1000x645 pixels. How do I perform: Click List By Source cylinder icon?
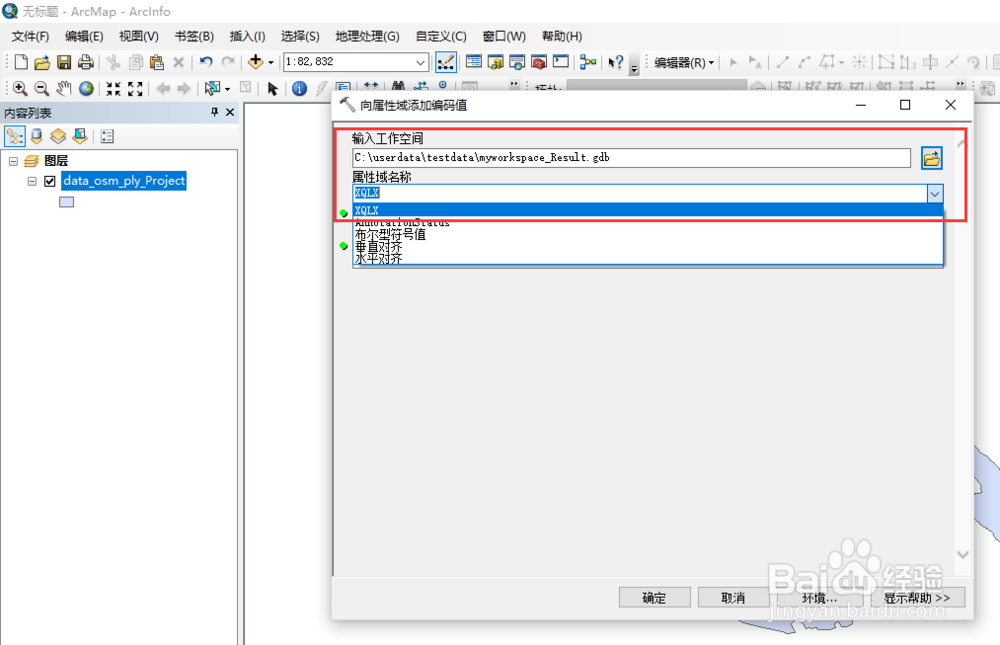pyautogui.click(x=36, y=136)
